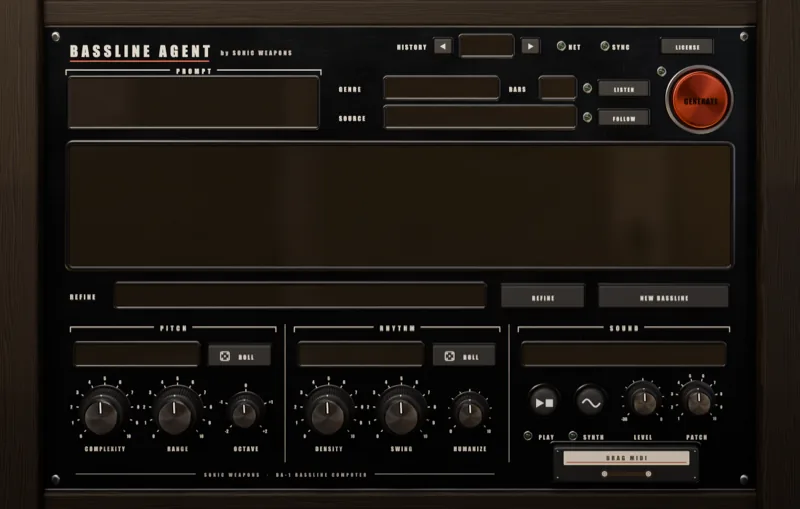Viewport: 800px width, 509px height.
Task: Click the Octave knob
Action: pyautogui.click(x=245, y=412)
